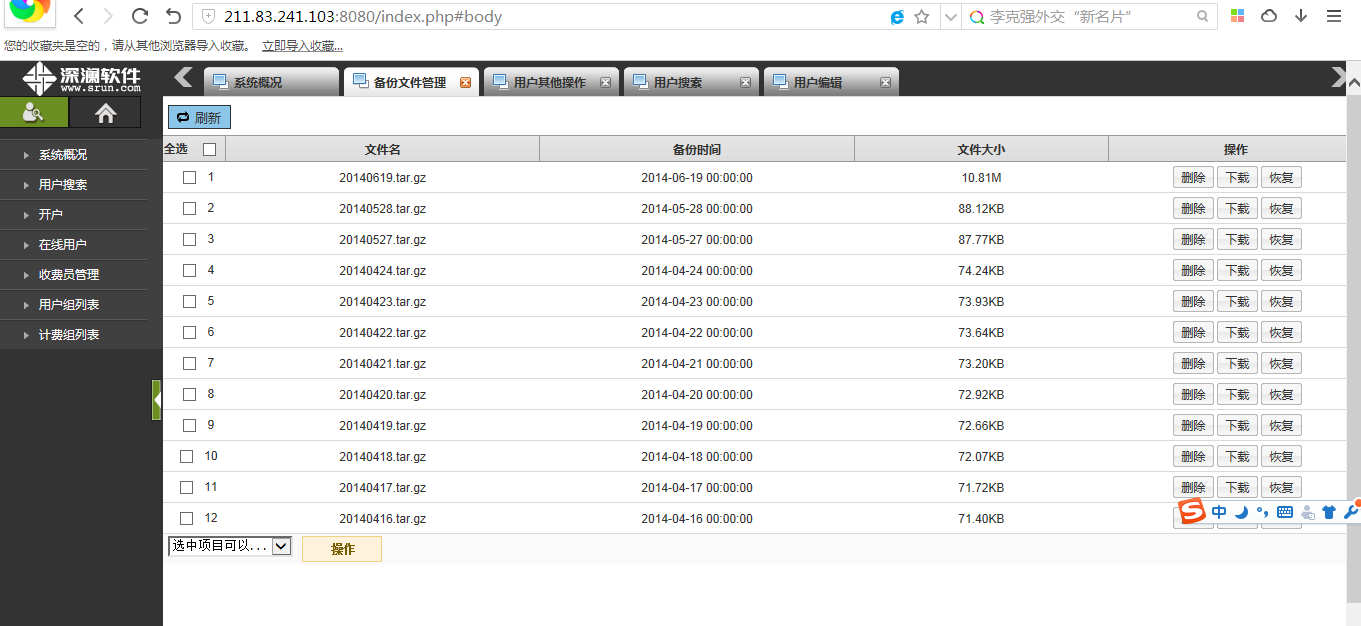Check the box for row 10 20140418.tar.gz
Screen dimensions: 1361x626
(x=186, y=457)
